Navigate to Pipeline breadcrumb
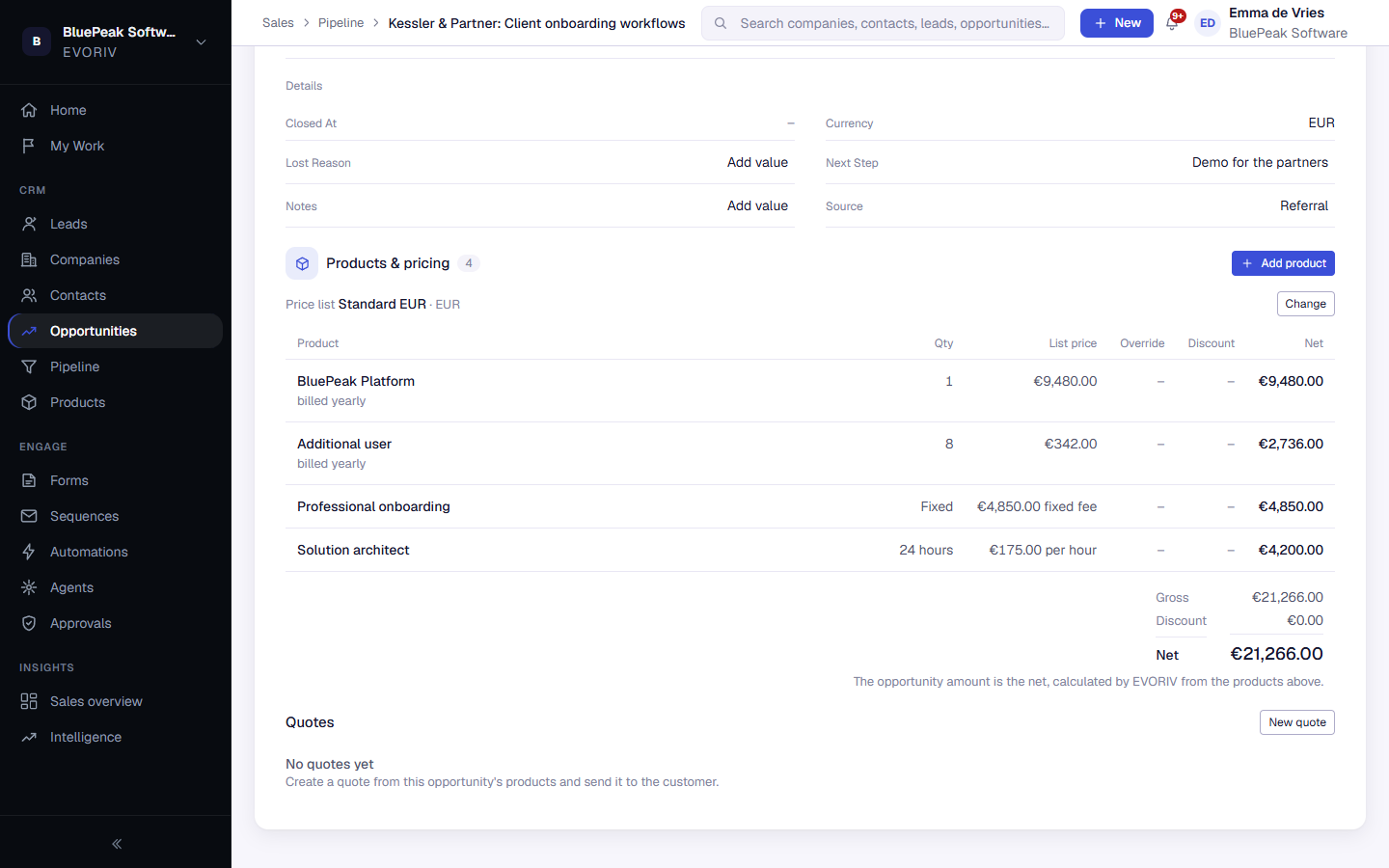The image size is (1389, 868). 341,23
